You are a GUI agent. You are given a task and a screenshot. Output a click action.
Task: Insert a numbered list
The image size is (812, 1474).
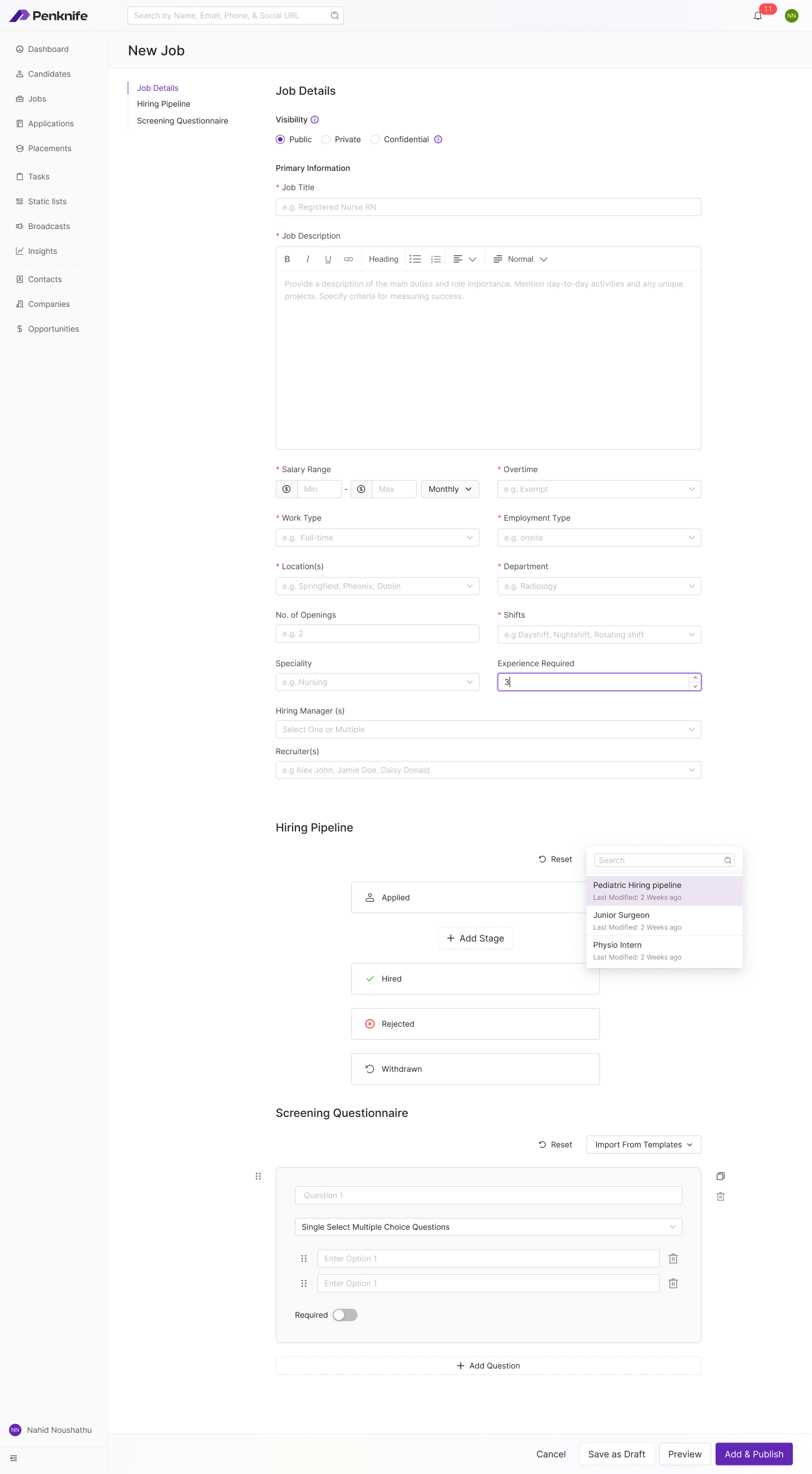click(x=436, y=259)
